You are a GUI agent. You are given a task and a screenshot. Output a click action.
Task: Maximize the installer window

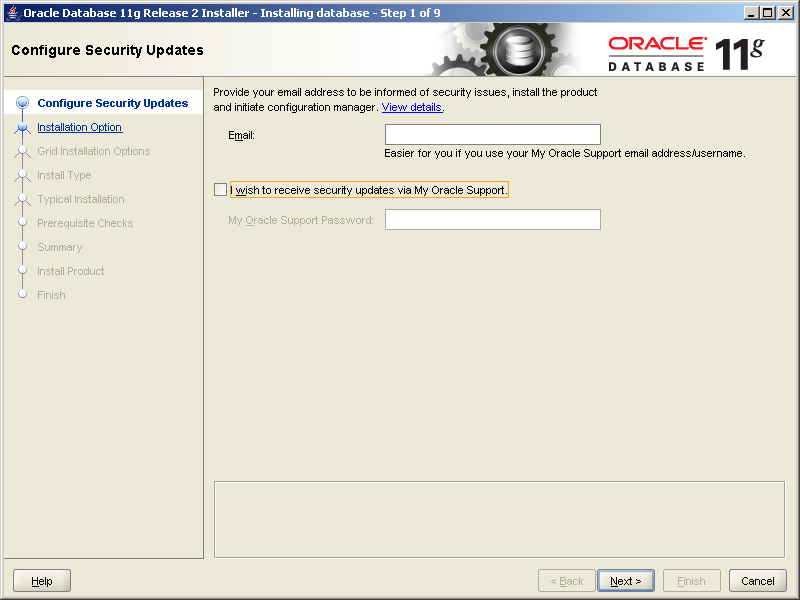point(767,13)
